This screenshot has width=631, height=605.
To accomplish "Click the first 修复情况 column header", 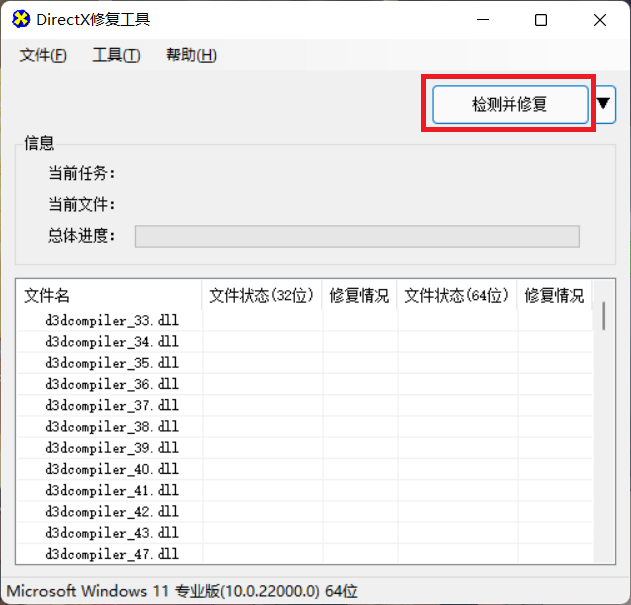I will click(x=359, y=296).
